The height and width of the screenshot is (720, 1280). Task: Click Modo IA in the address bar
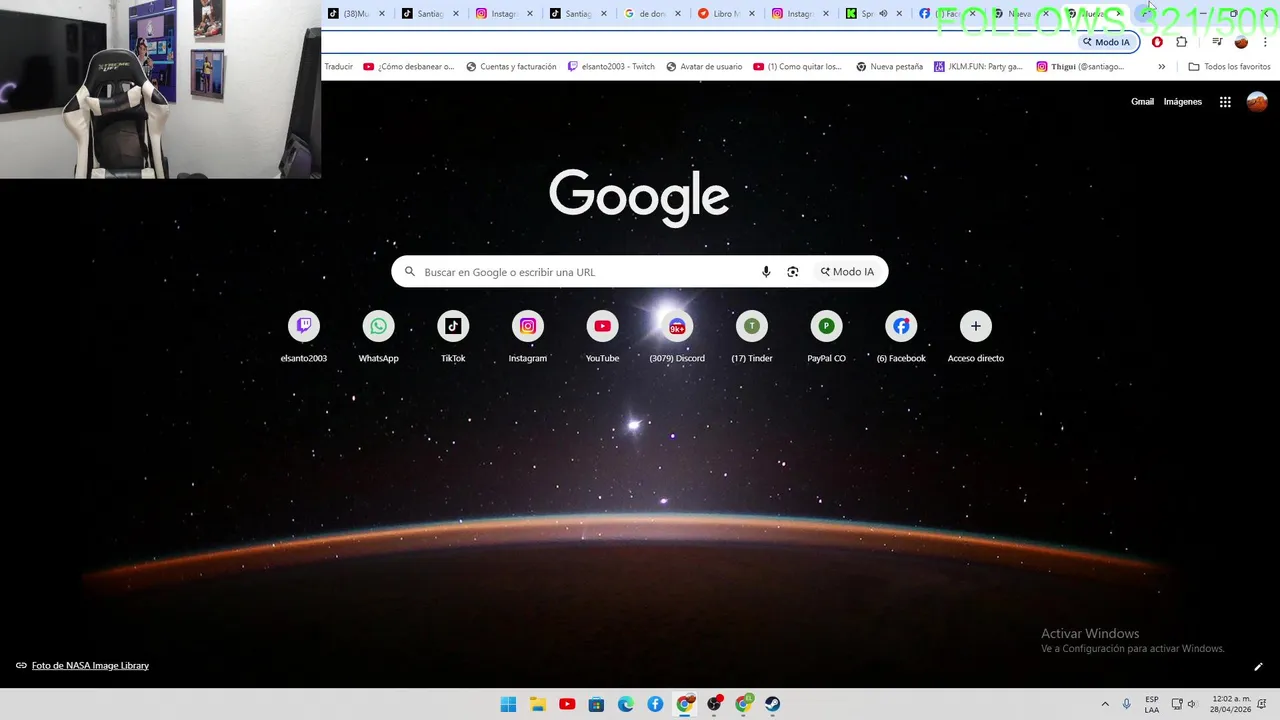[1106, 42]
